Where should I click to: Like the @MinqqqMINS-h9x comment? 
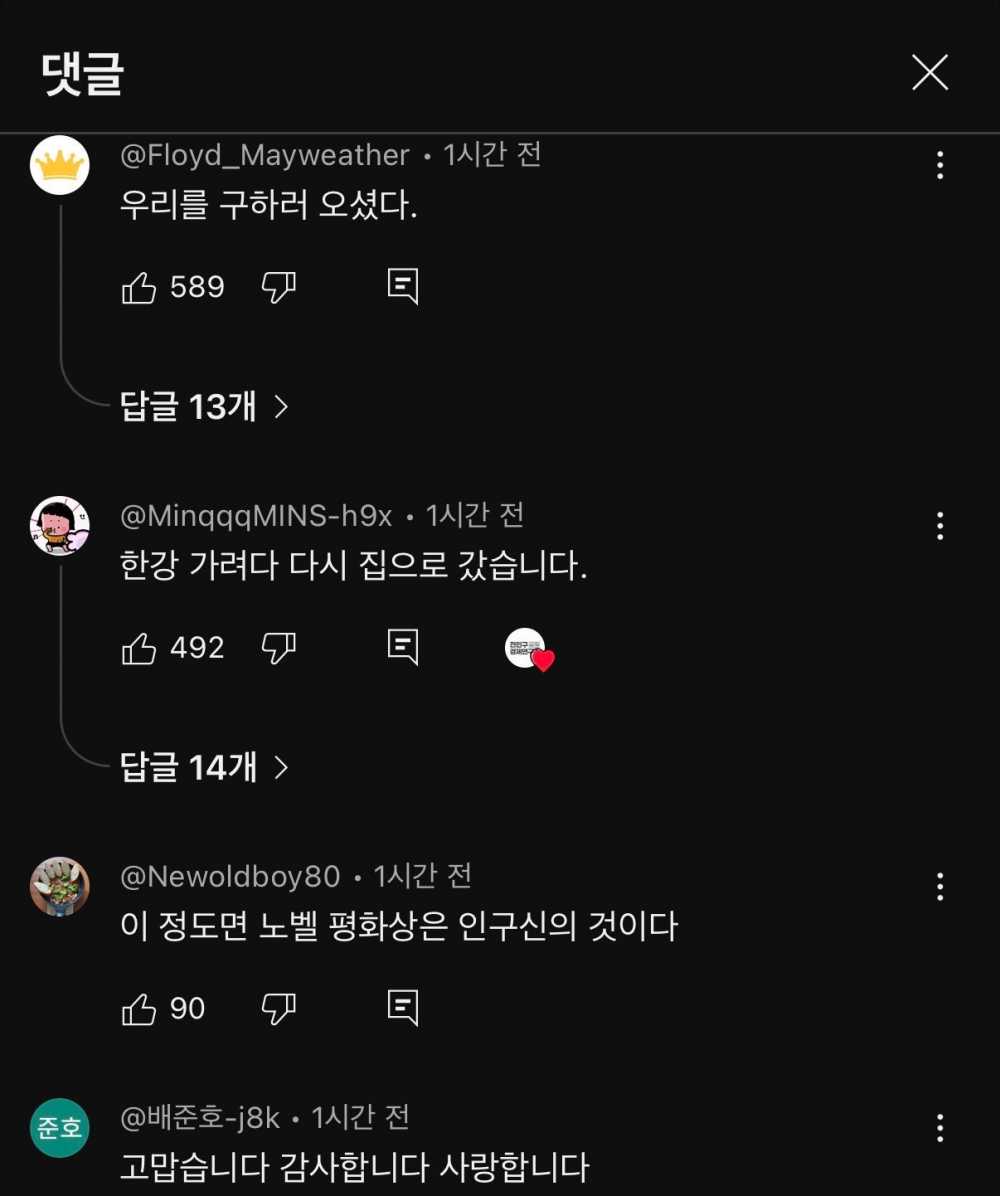coord(140,649)
